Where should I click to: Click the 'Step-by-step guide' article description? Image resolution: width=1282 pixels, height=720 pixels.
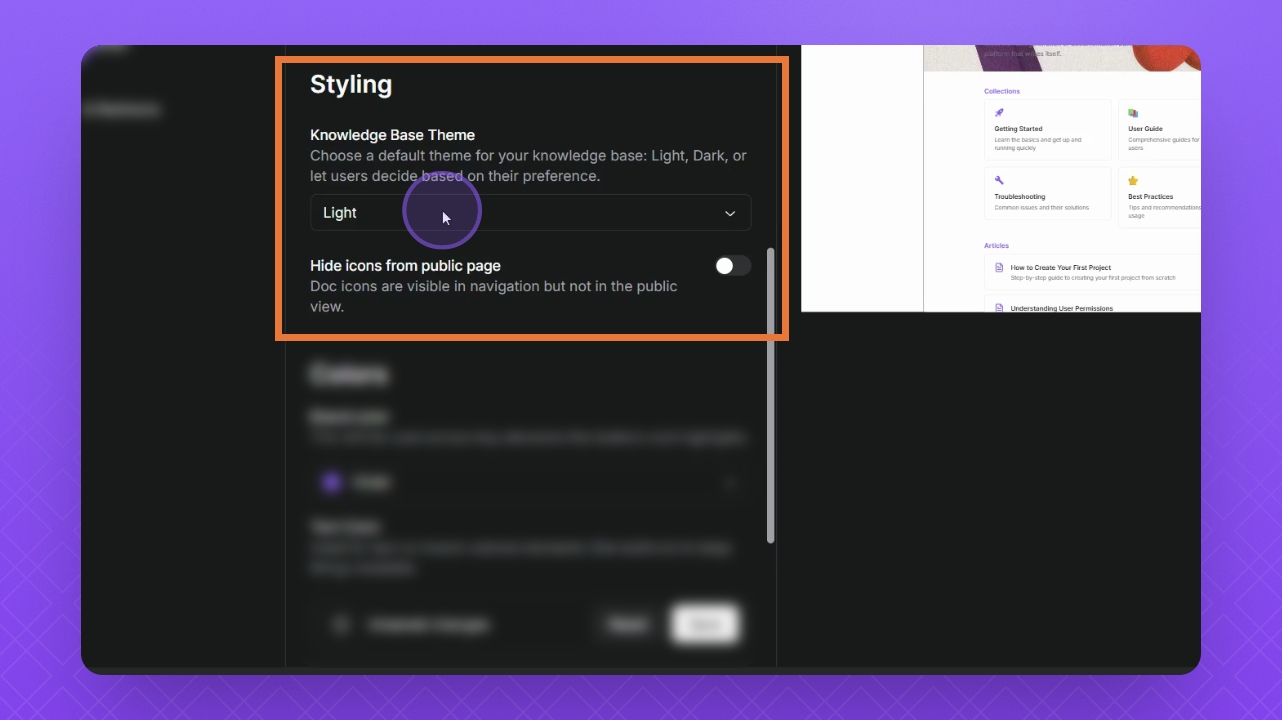coord(1093,278)
